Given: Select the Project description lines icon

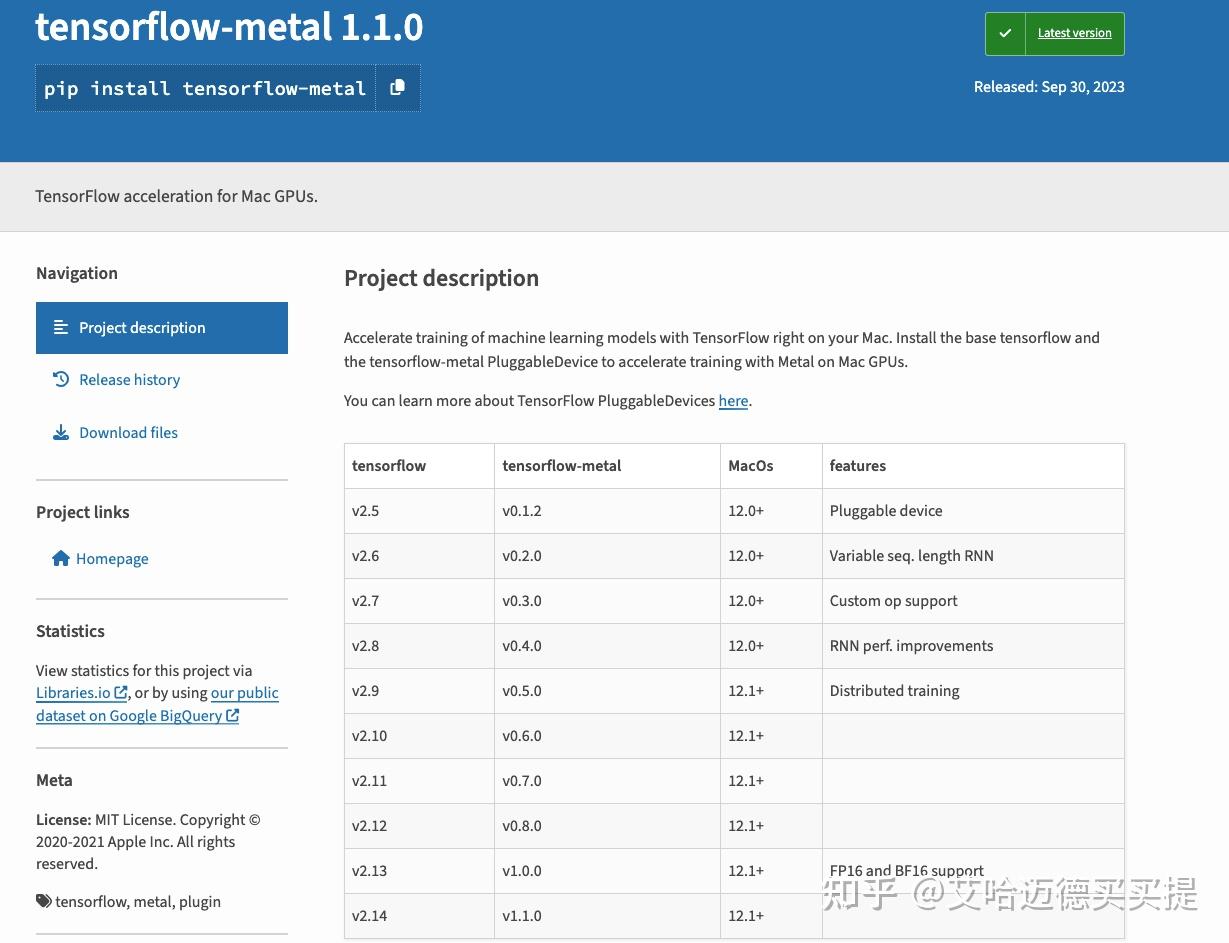Looking at the screenshot, I should 59,327.
